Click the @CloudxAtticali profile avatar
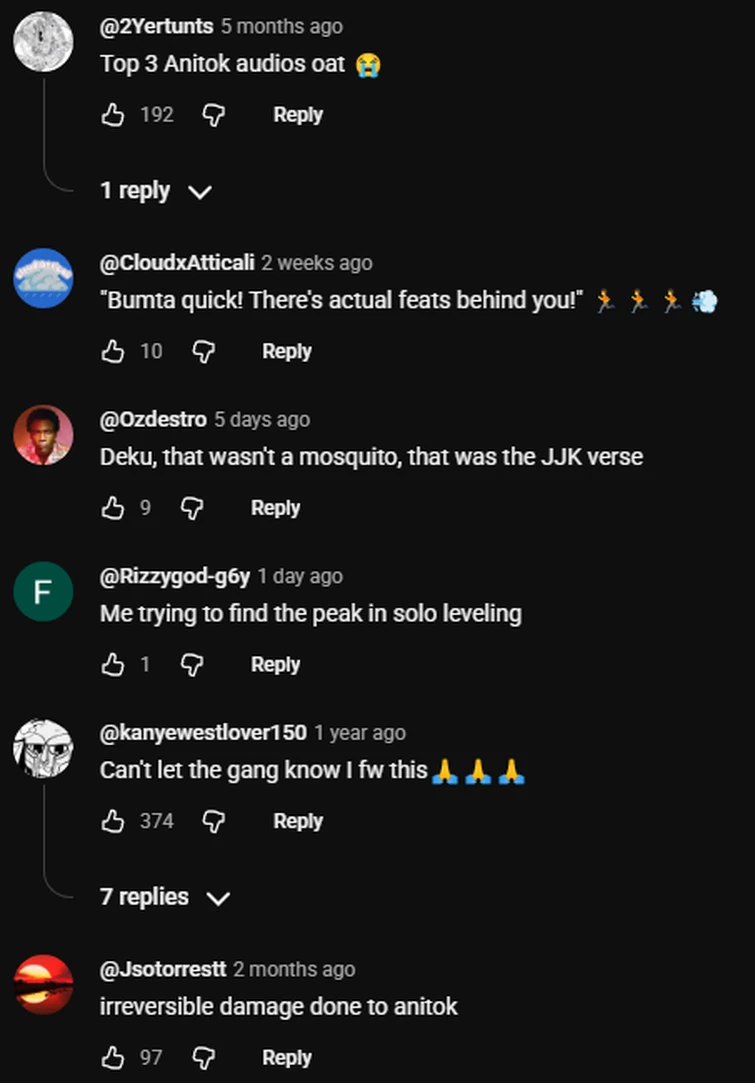Screen dimensions: 755x1083 (43, 278)
